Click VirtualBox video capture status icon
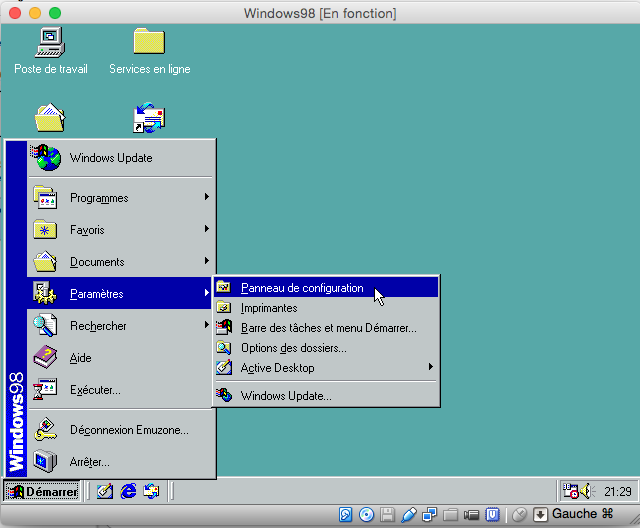Image resolution: width=640 pixels, height=528 pixels. click(471, 515)
